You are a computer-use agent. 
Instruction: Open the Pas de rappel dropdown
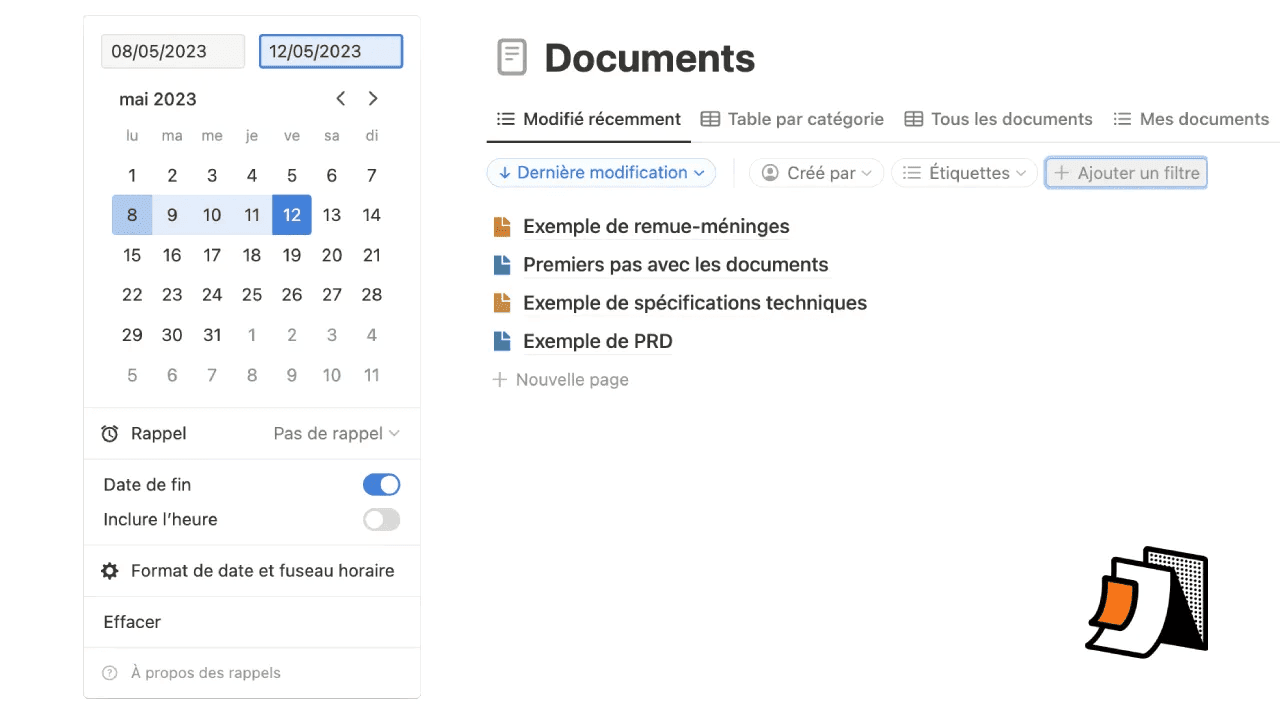click(x=336, y=434)
